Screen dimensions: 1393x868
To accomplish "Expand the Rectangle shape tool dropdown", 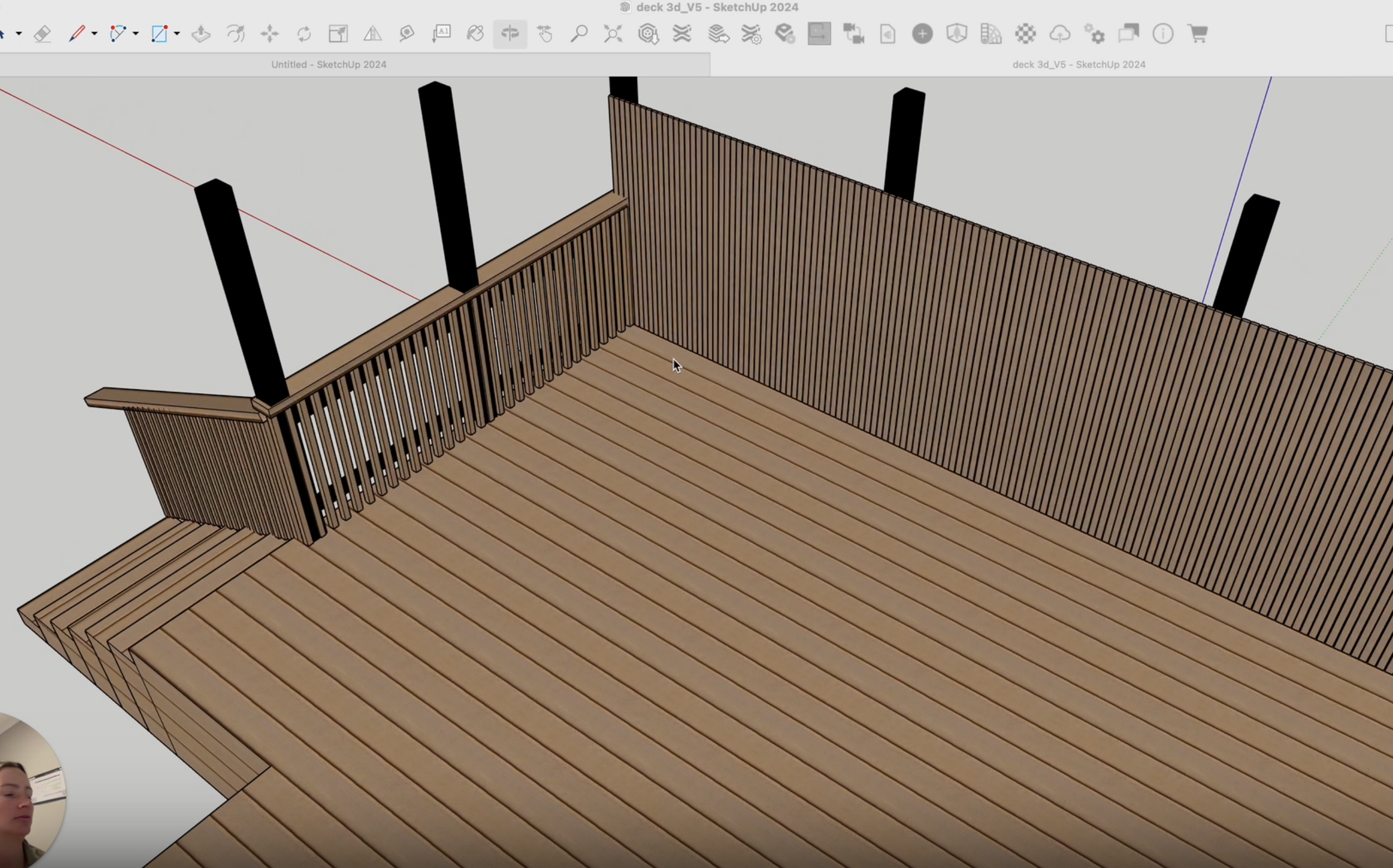I will [x=177, y=34].
